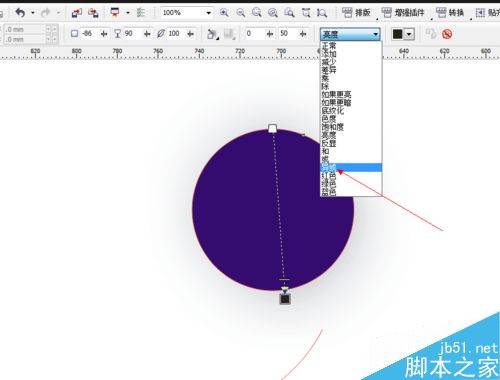The width and height of the screenshot is (500, 380).
Task: Click the black shadow end handle below circle
Action: pyautogui.click(x=285, y=299)
